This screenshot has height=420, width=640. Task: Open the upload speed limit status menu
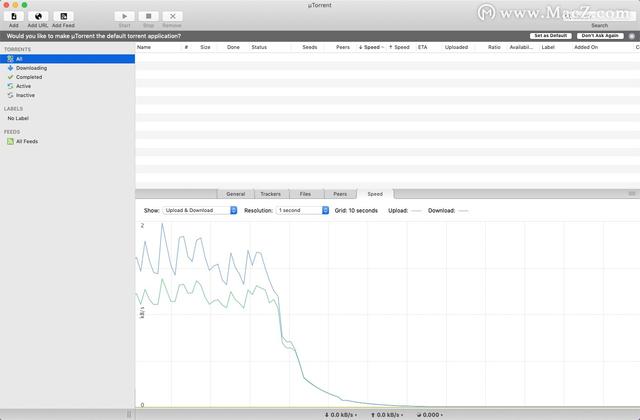point(387,415)
